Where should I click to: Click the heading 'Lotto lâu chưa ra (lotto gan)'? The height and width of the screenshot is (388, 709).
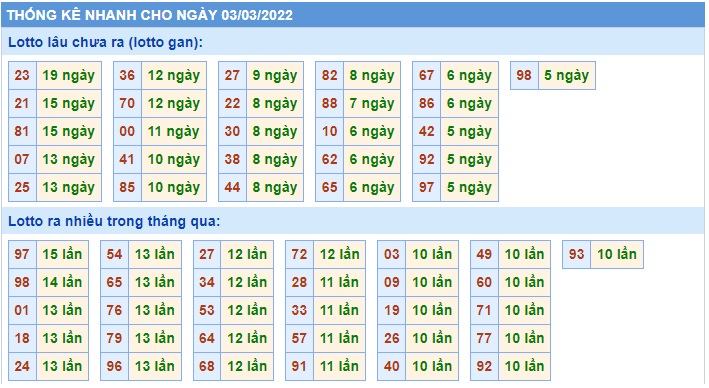tap(105, 42)
